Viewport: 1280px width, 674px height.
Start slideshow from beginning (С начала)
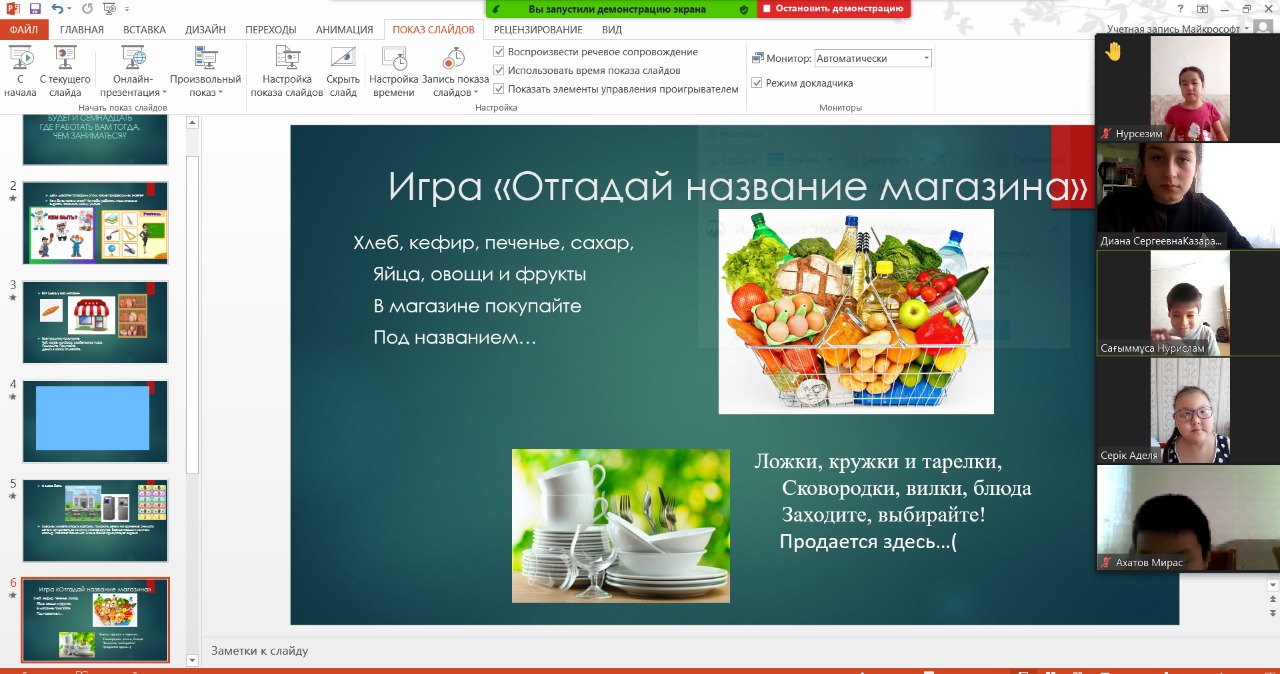pyautogui.click(x=20, y=71)
